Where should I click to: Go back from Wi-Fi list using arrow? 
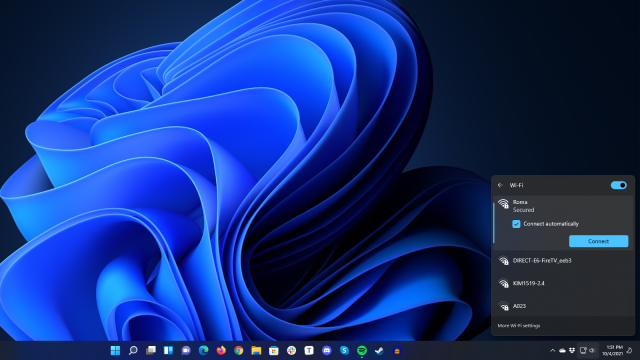500,185
